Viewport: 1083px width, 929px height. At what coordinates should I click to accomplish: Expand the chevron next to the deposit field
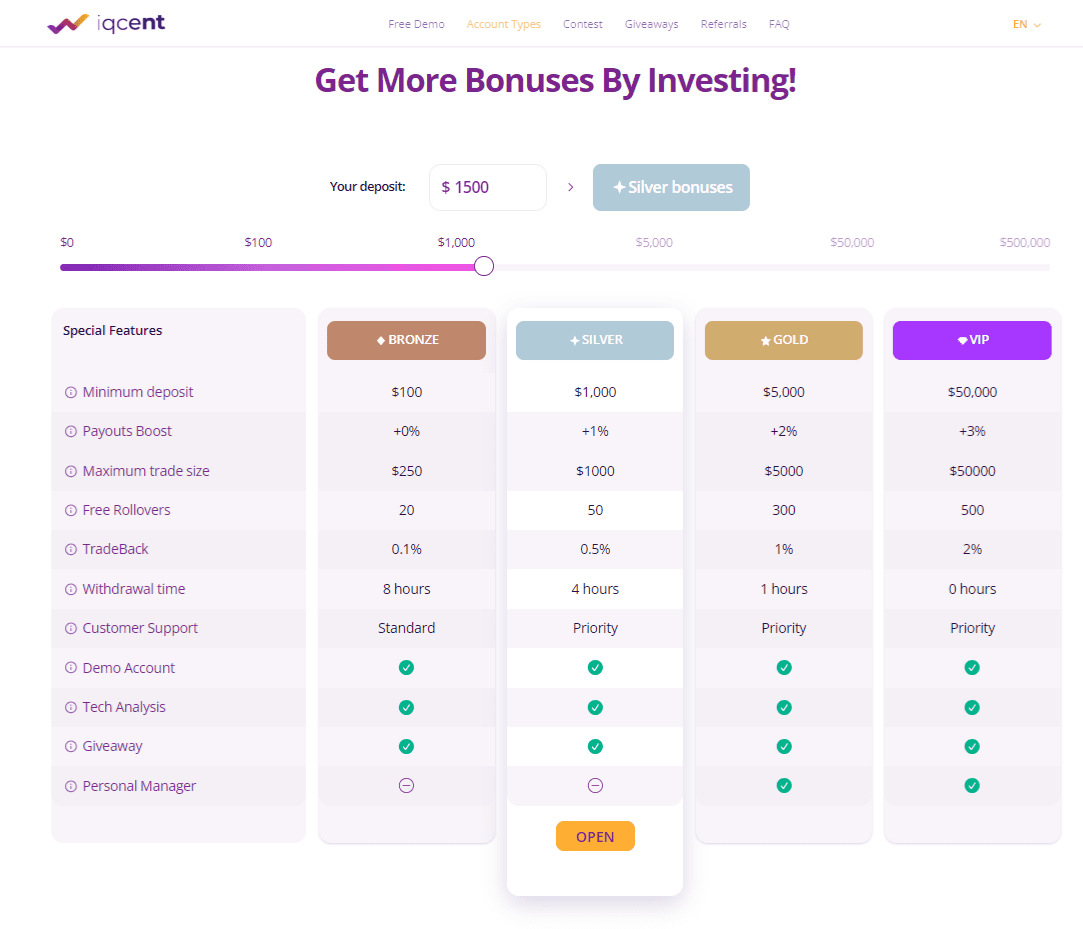coord(570,187)
